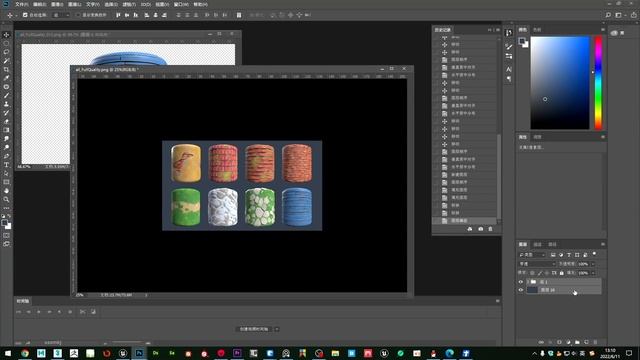
Task: Click the Windows Start button
Action: click(x=8, y=353)
